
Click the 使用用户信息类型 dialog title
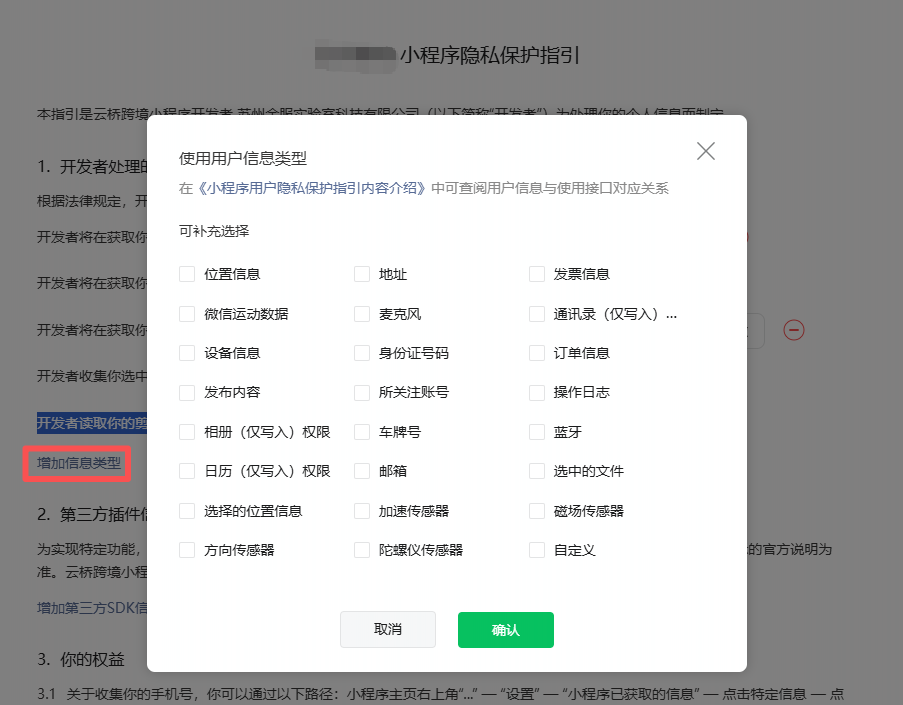242,158
